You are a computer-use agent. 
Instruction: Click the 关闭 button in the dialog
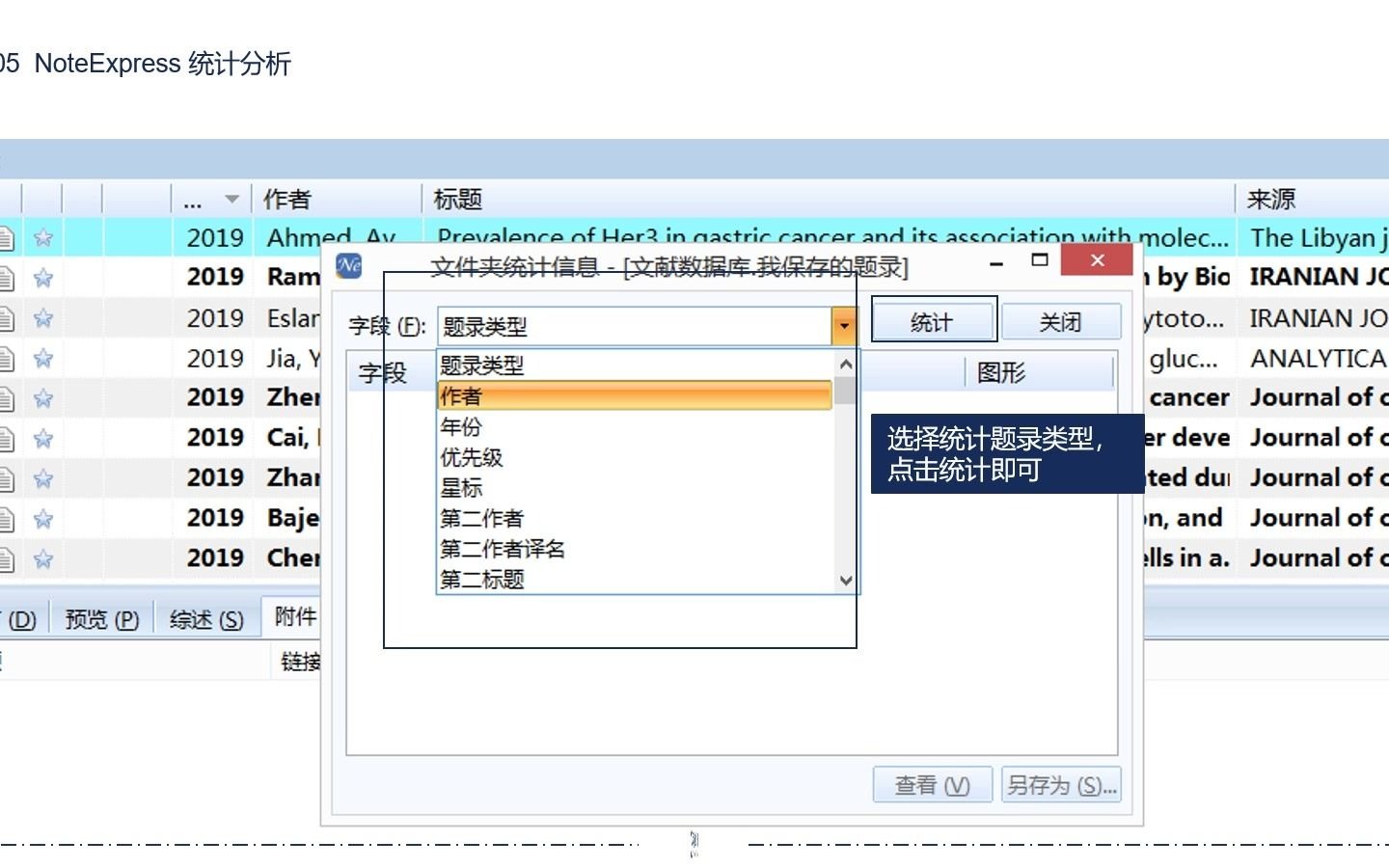coord(1061,322)
